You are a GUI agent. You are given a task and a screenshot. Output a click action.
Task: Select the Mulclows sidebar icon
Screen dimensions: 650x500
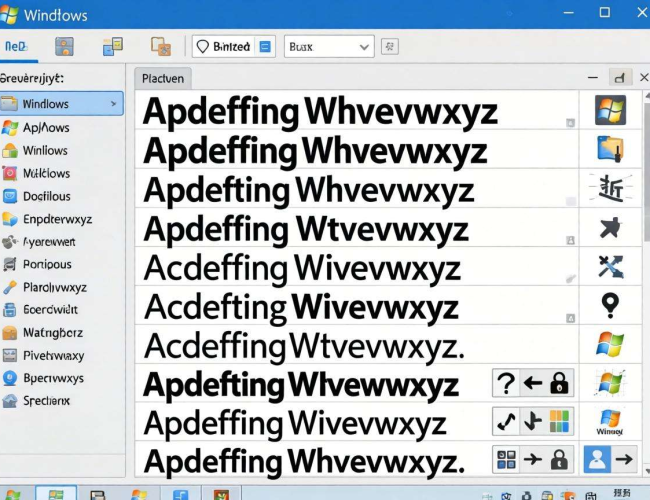(x=10, y=173)
